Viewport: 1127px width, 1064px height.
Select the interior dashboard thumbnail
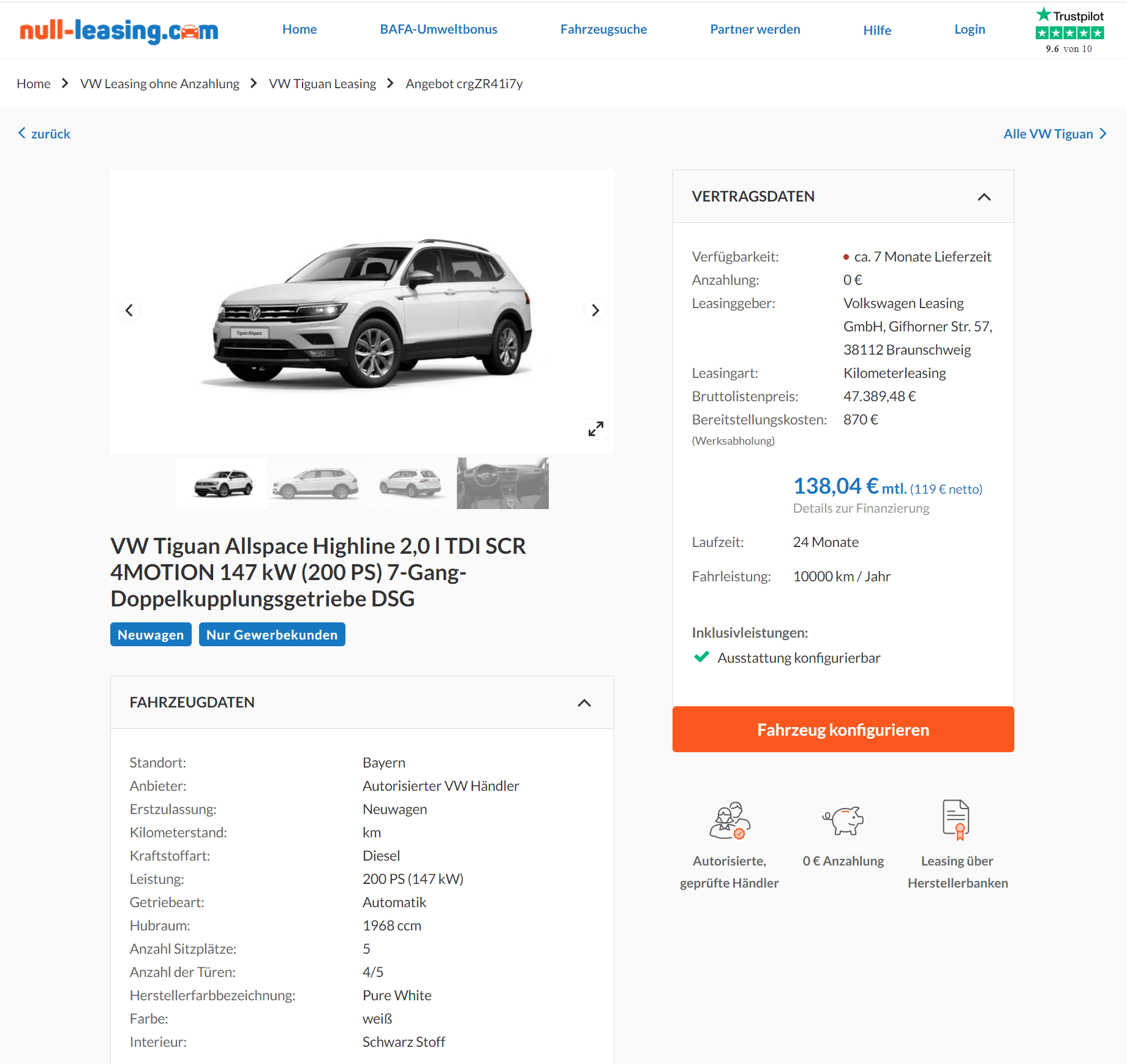(x=502, y=483)
